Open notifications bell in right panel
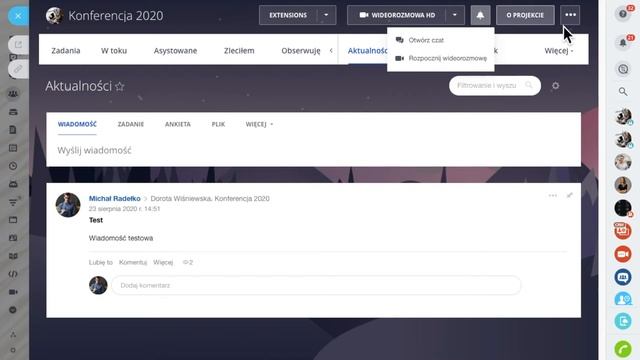Viewport: 640px width, 360px height. pos(623,42)
